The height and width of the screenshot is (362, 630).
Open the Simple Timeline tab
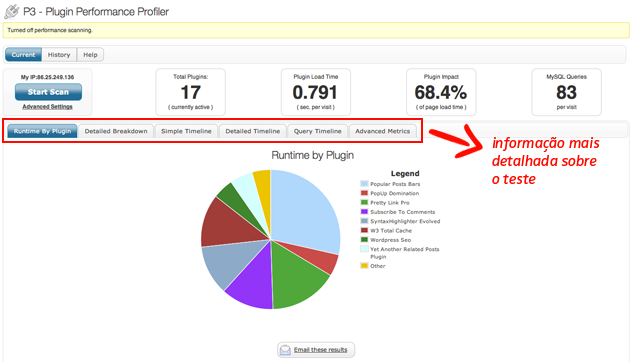186,131
